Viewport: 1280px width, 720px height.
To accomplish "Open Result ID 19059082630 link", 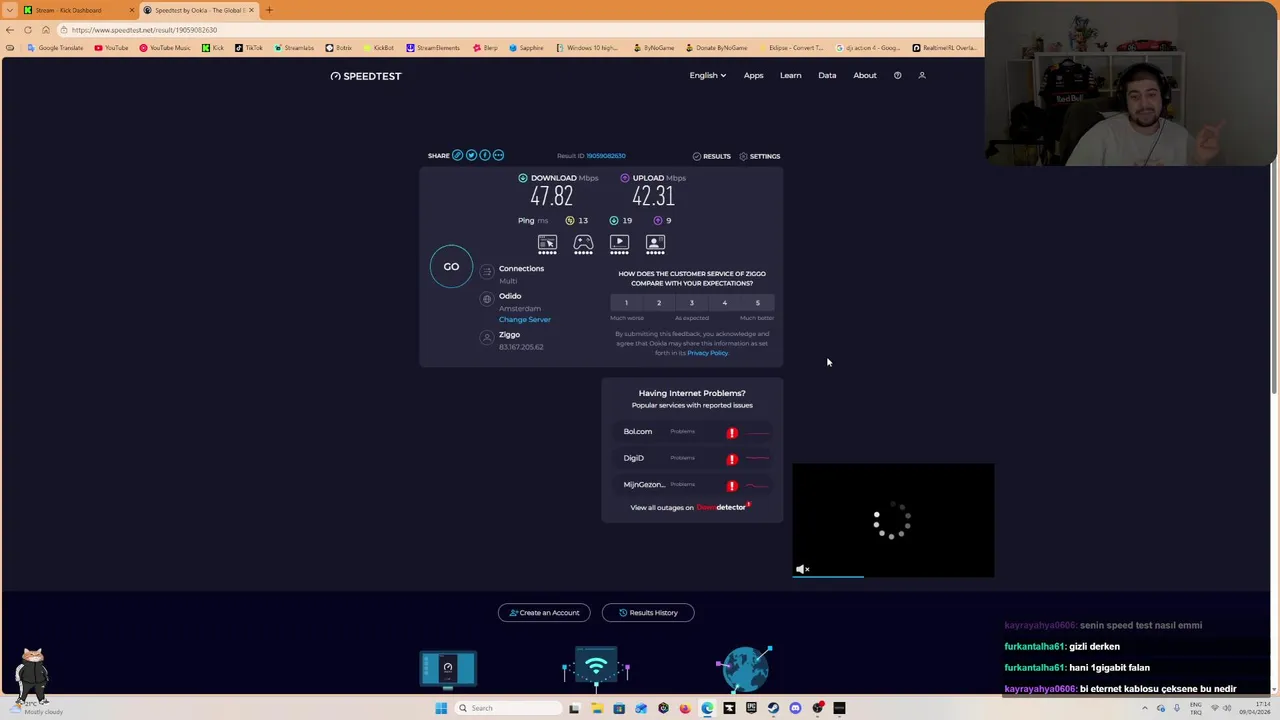I will 605,156.
